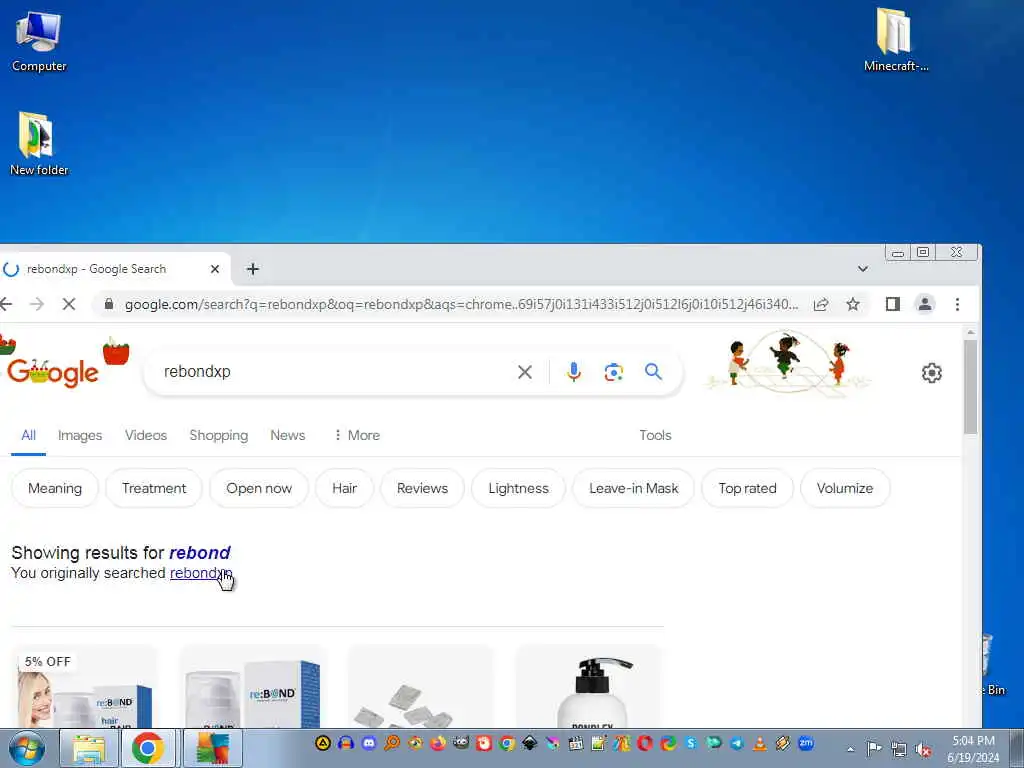Image resolution: width=1024 pixels, height=768 pixels.
Task: Open Google quick settings gear
Action: point(931,373)
